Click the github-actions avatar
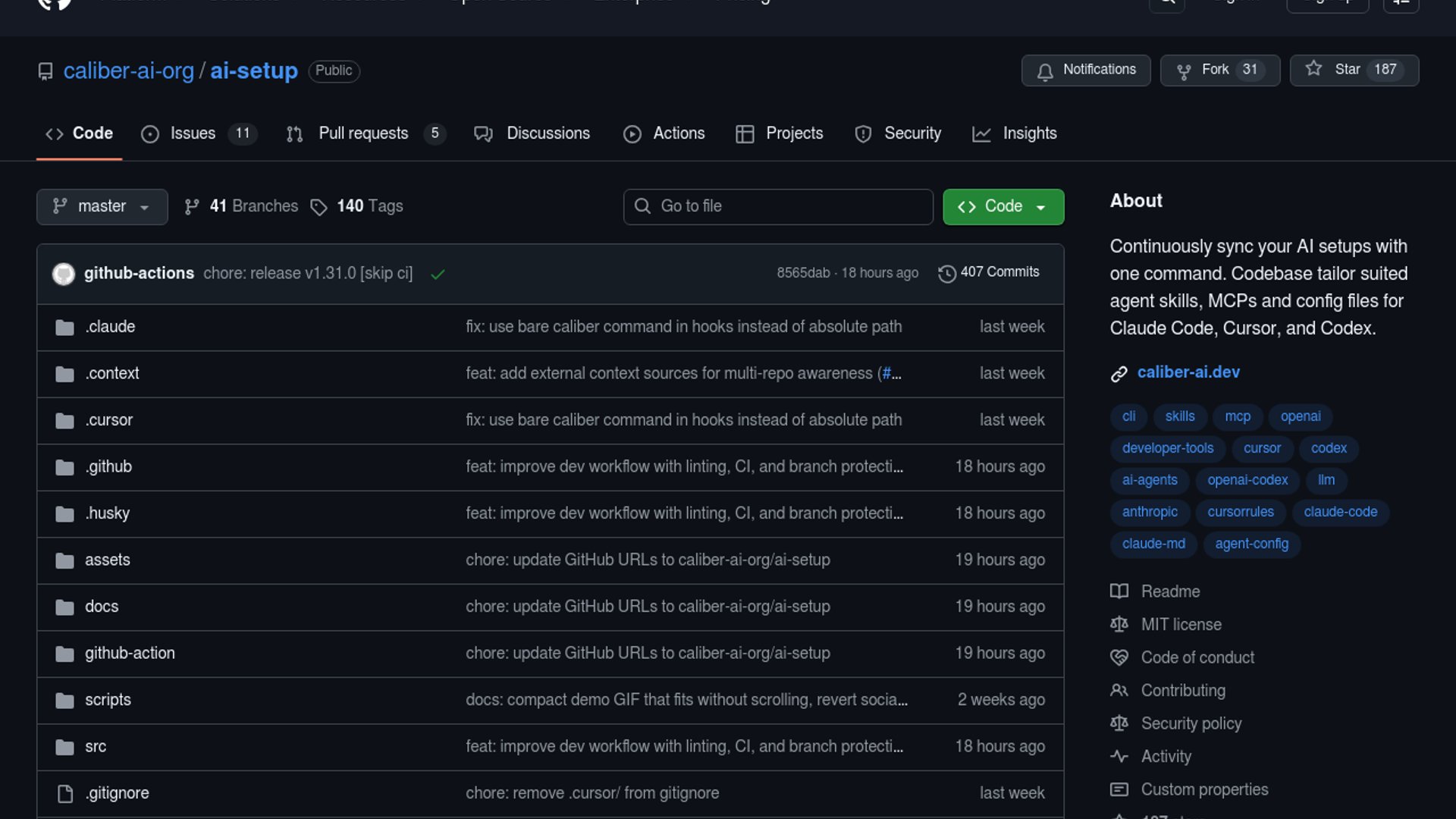This screenshot has width=1456, height=819. [64, 274]
